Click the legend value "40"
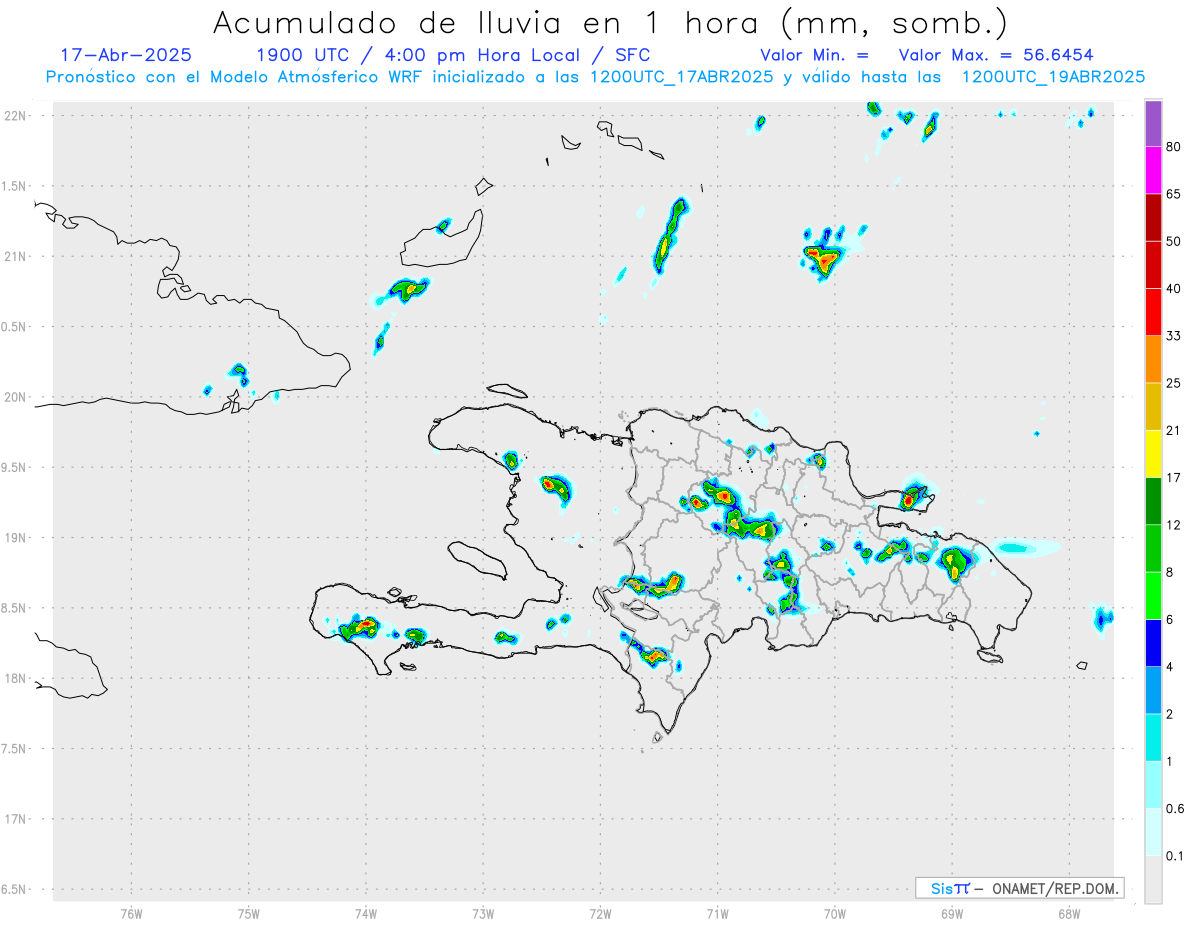 (1174, 289)
